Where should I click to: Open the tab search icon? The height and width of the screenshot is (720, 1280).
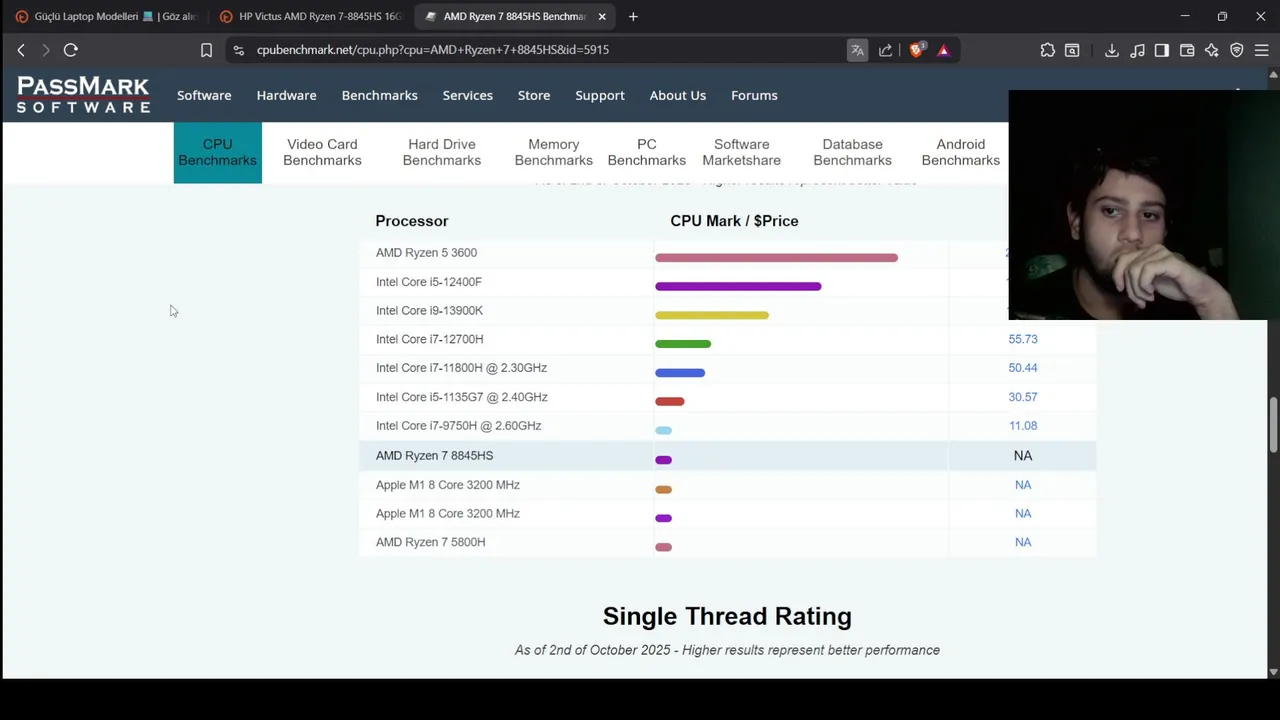click(1072, 50)
